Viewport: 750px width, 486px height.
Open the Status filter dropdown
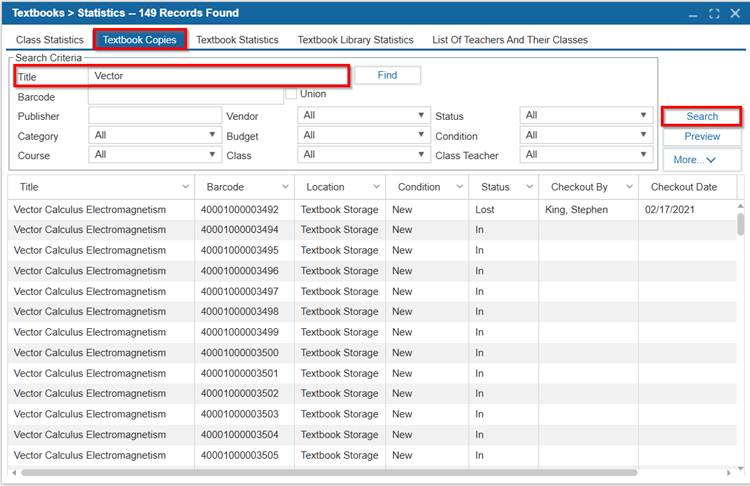pyautogui.click(x=586, y=115)
